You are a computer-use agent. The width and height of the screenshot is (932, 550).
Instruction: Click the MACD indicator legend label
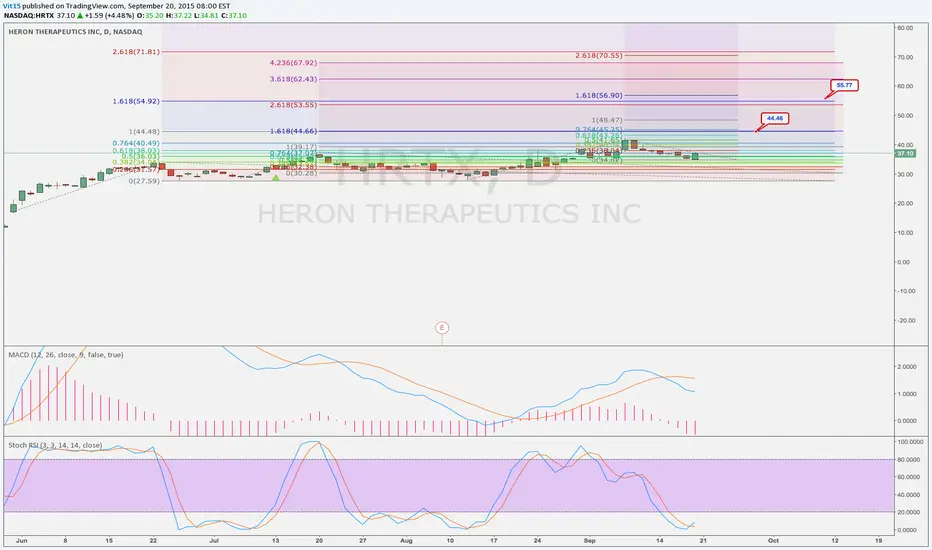(x=65, y=354)
